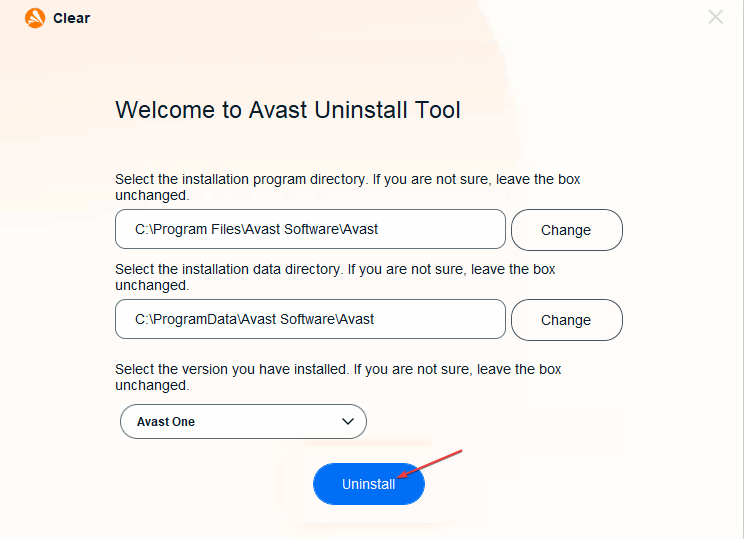Click the red arrow annotation near Uninstall
Image resolution: width=744 pixels, height=539 pixels.
pyautogui.click(x=429, y=464)
